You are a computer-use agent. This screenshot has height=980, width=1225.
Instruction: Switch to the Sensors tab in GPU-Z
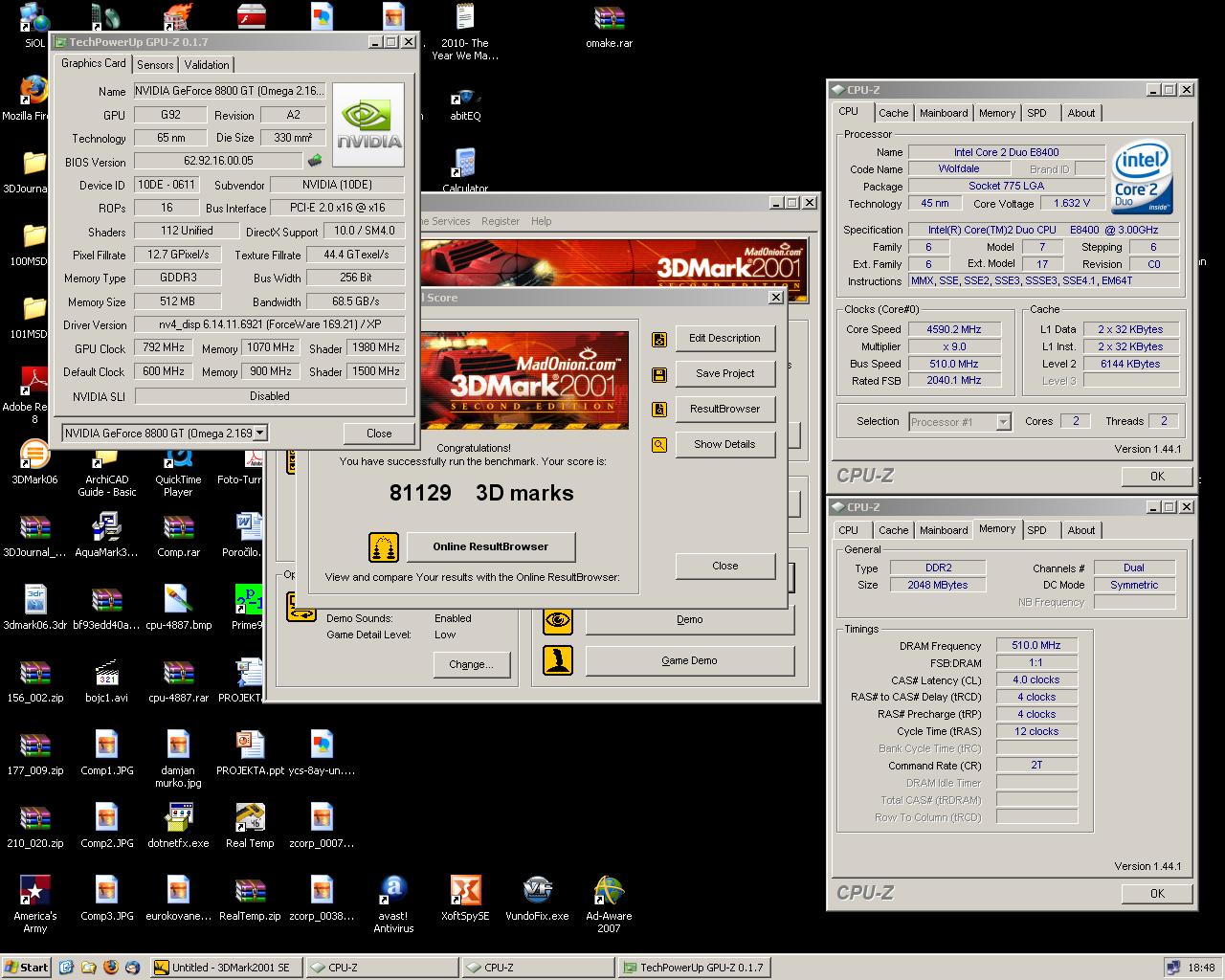point(155,65)
